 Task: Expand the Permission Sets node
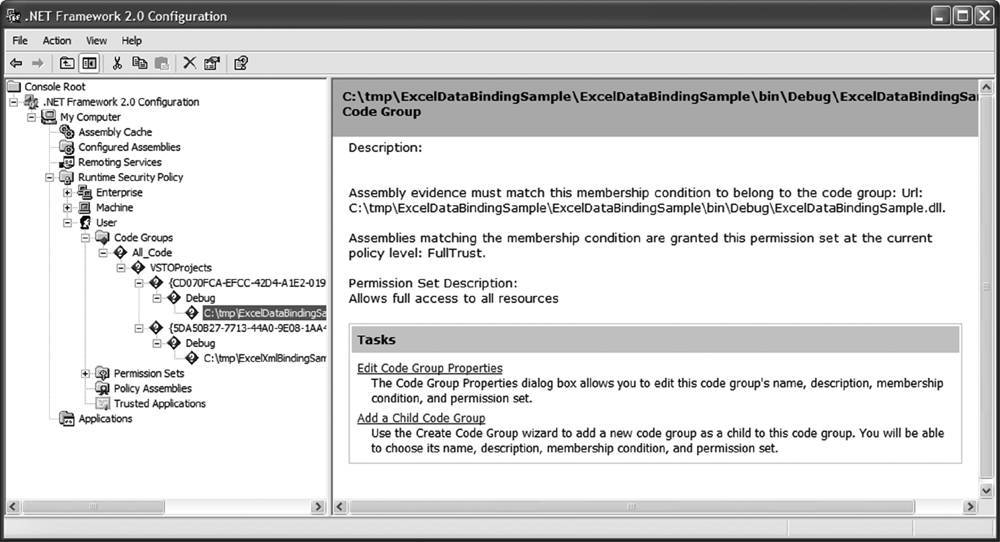point(85,374)
